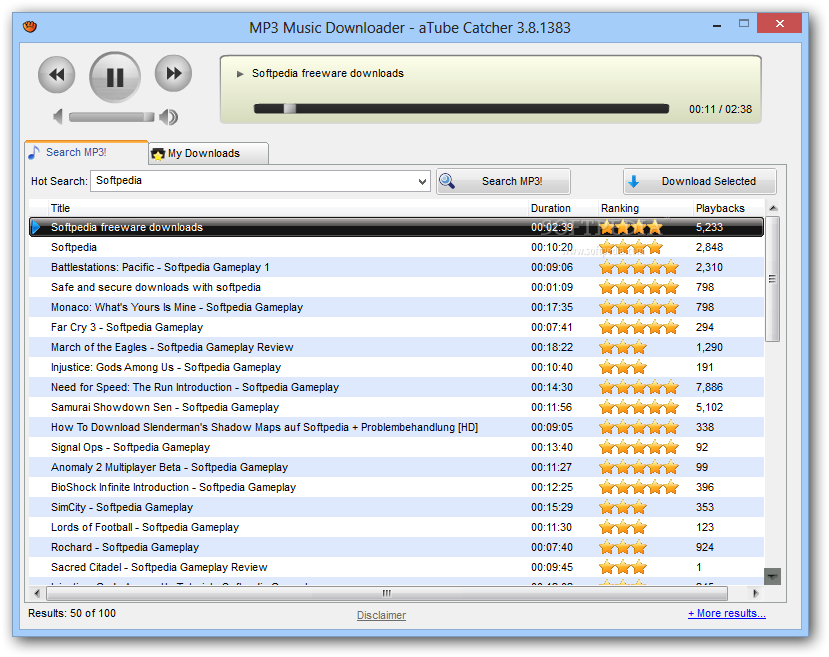
Task: Click the star ranking of Rochard row
Action: [x=623, y=548]
